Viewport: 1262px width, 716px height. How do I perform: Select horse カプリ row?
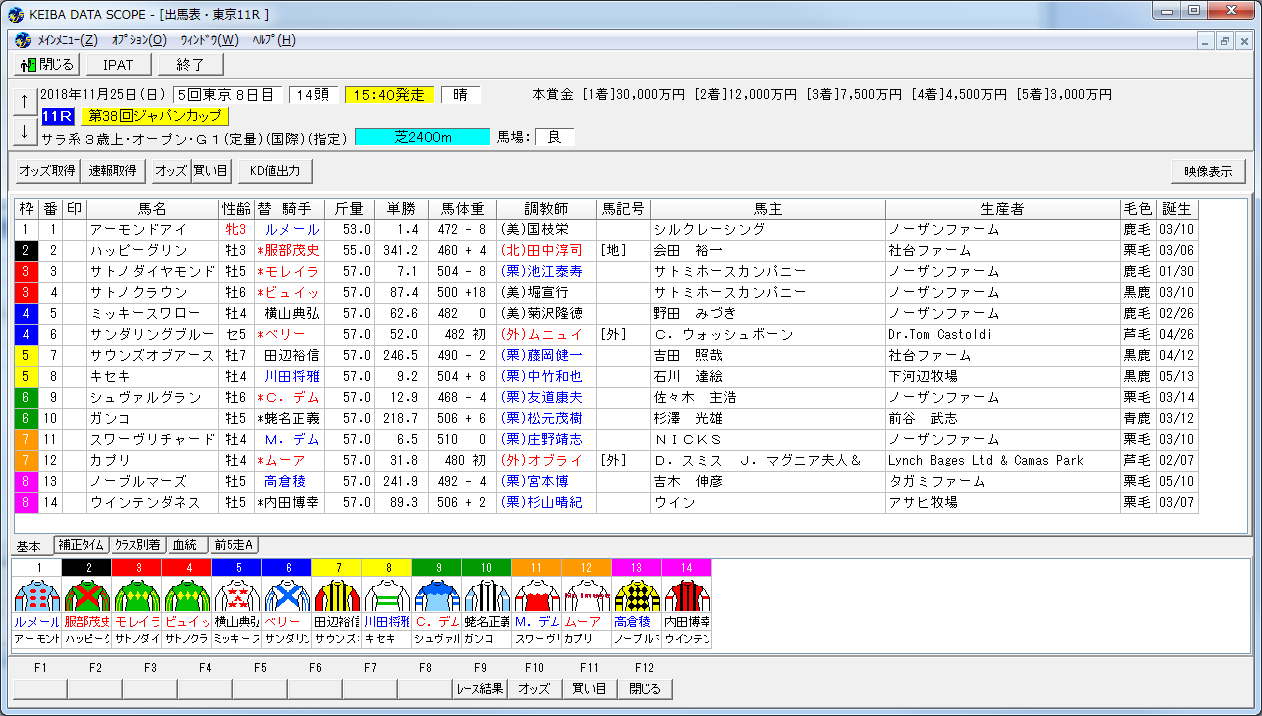606,461
